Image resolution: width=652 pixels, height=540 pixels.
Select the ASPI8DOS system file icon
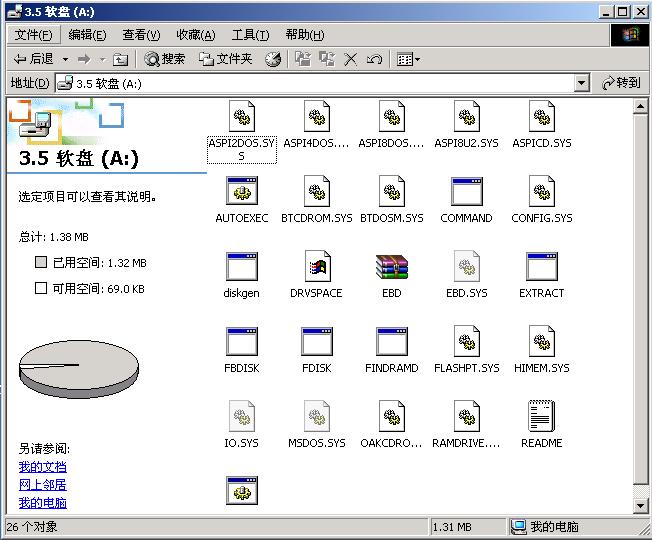coord(392,116)
